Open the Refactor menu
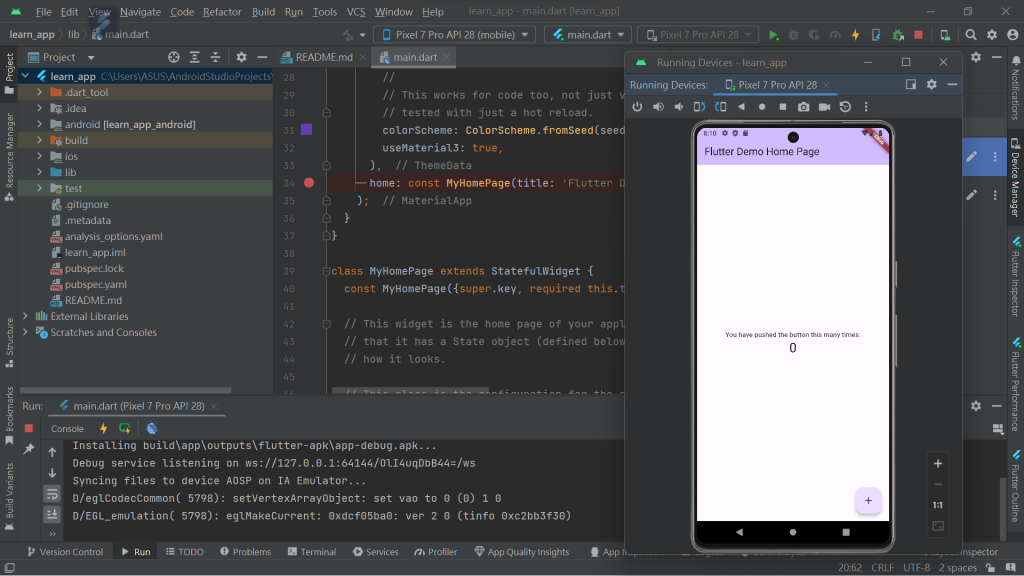1024x576 pixels. [x=222, y=12]
